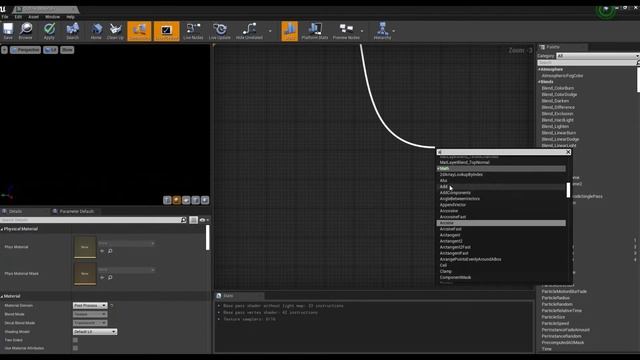Focus the Search Details input field

click(91, 220)
